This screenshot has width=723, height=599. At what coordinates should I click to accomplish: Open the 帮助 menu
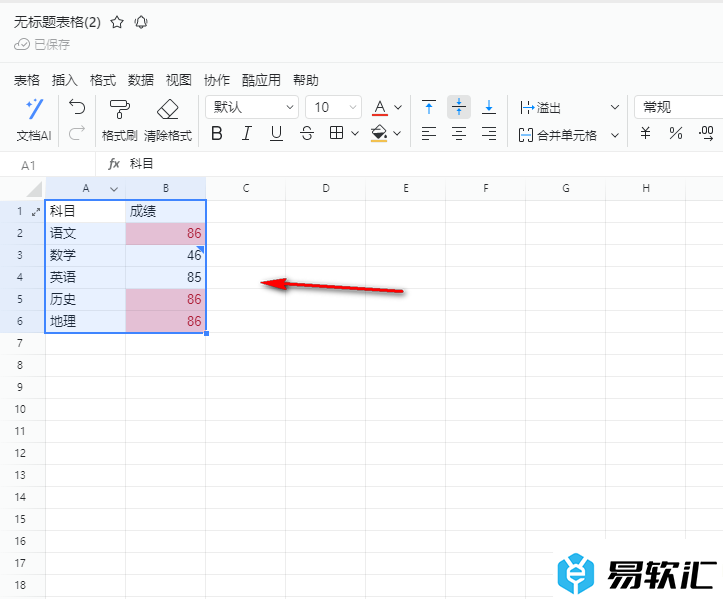[x=306, y=80]
